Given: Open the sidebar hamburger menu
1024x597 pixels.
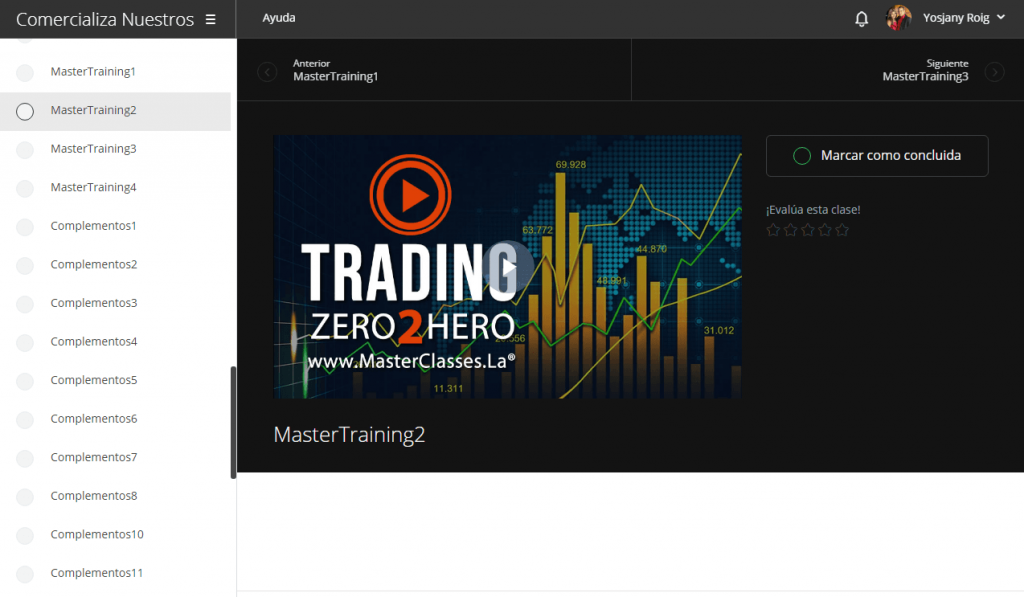Looking at the screenshot, I should (210, 18).
